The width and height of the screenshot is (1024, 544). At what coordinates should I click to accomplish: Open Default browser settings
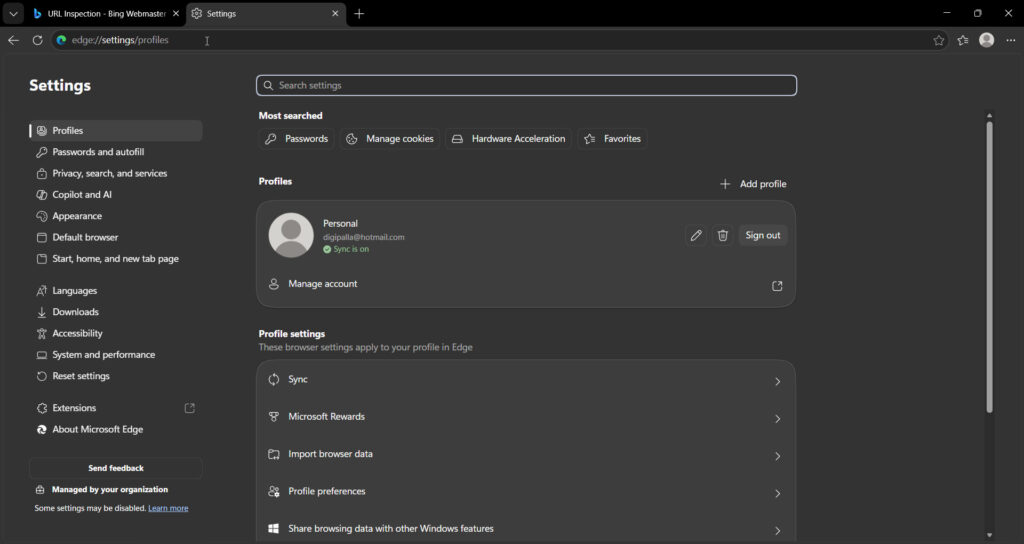tap(116, 237)
